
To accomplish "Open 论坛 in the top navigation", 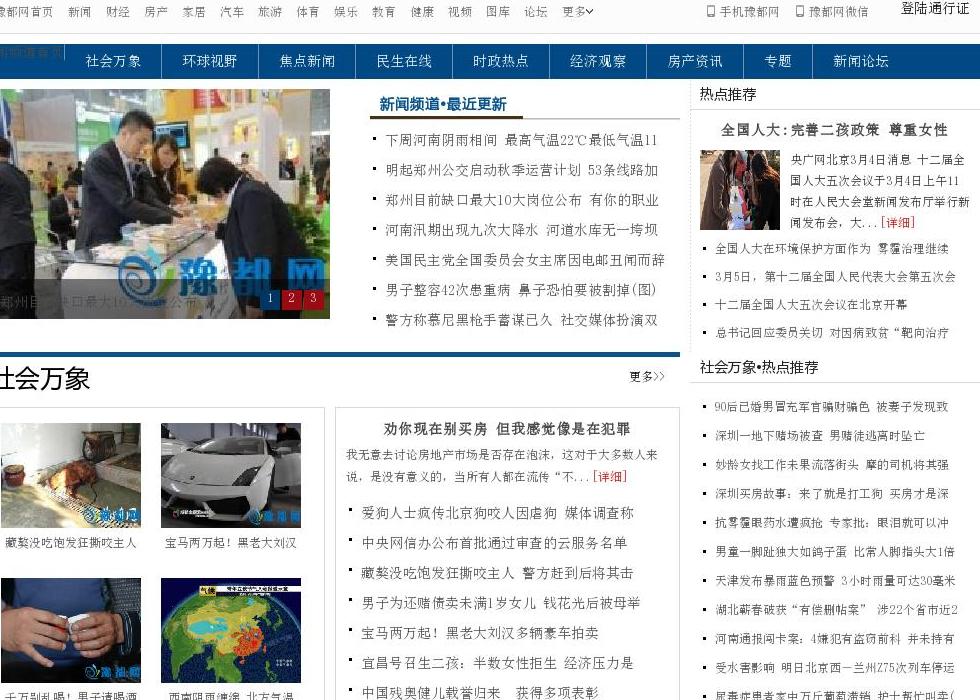I will click(x=536, y=11).
